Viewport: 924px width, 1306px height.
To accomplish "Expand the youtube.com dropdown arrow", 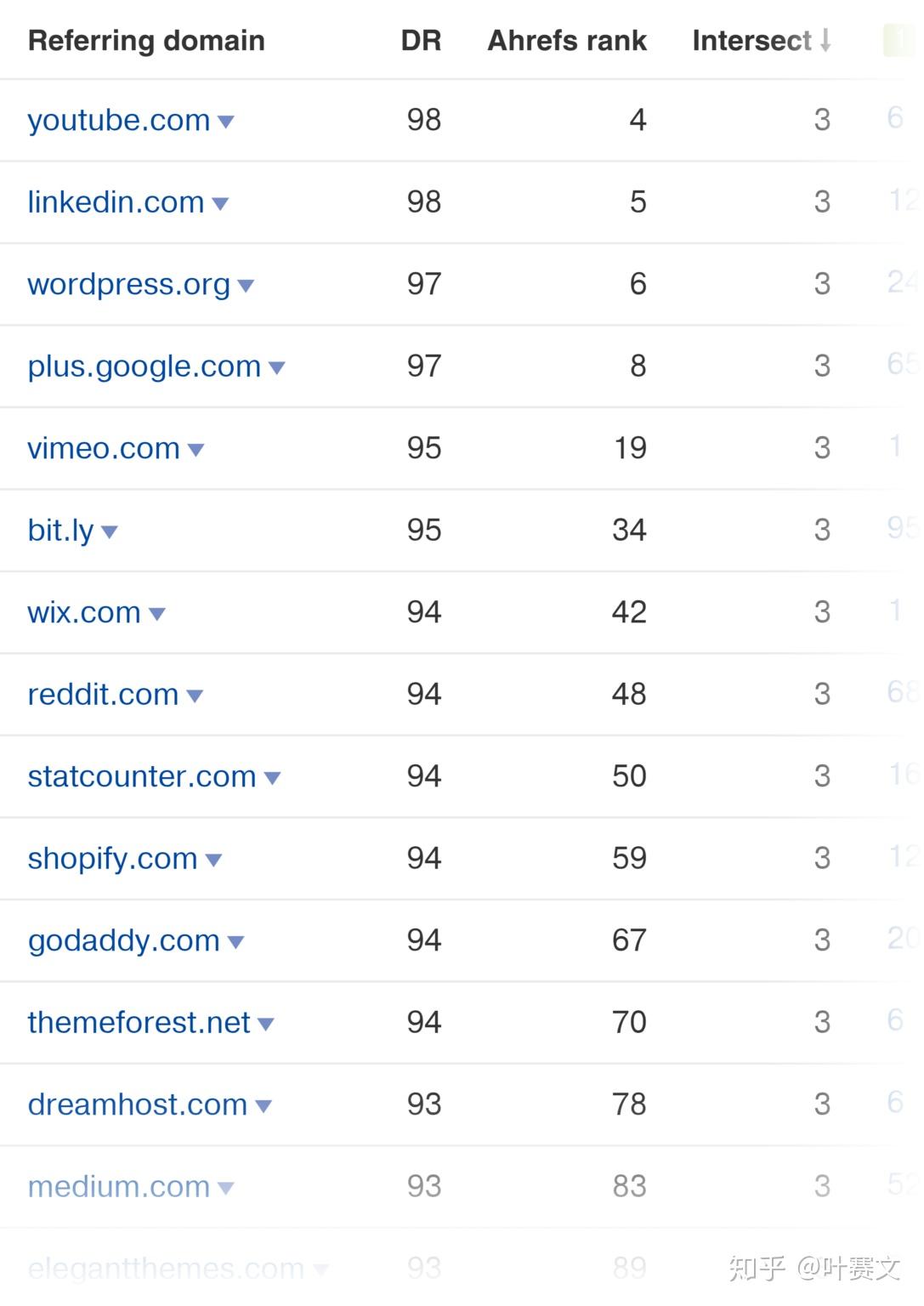I will pos(226,122).
